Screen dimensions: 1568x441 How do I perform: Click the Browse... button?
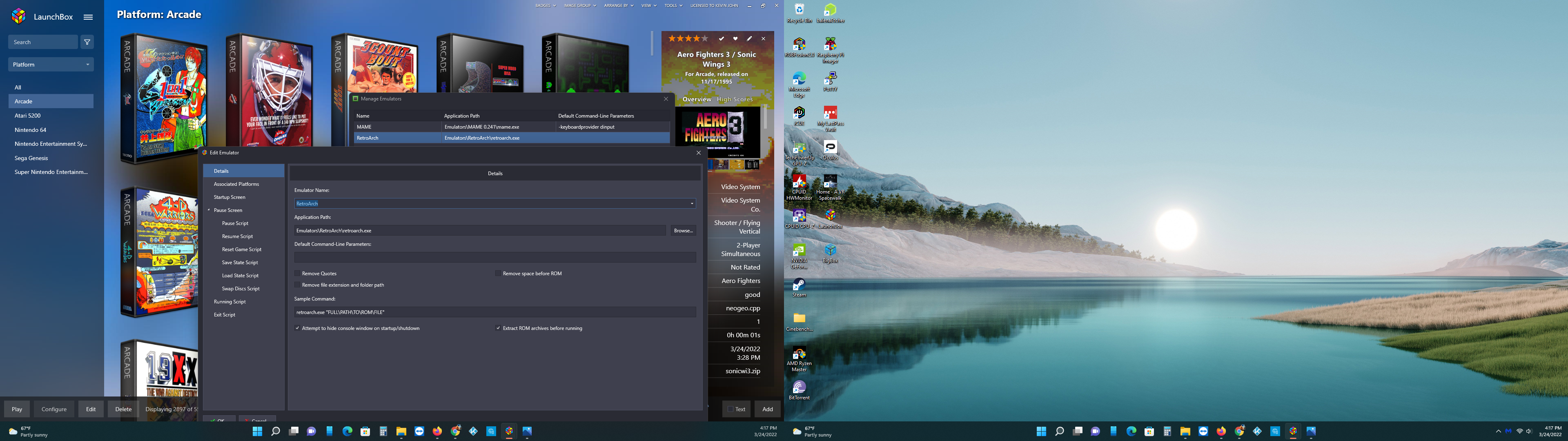[x=684, y=231]
